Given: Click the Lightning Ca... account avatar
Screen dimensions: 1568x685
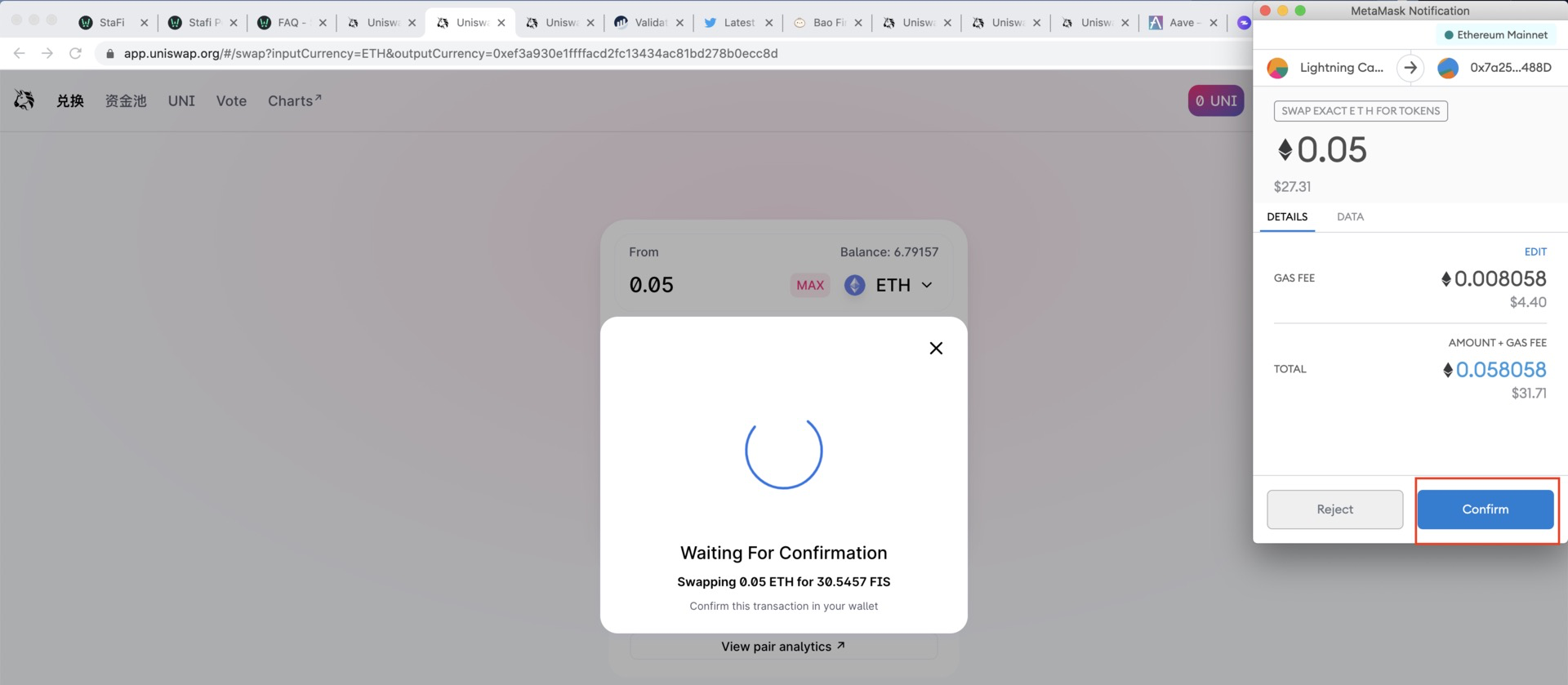Looking at the screenshot, I should pyautogui.click(x=1277, y=68).
